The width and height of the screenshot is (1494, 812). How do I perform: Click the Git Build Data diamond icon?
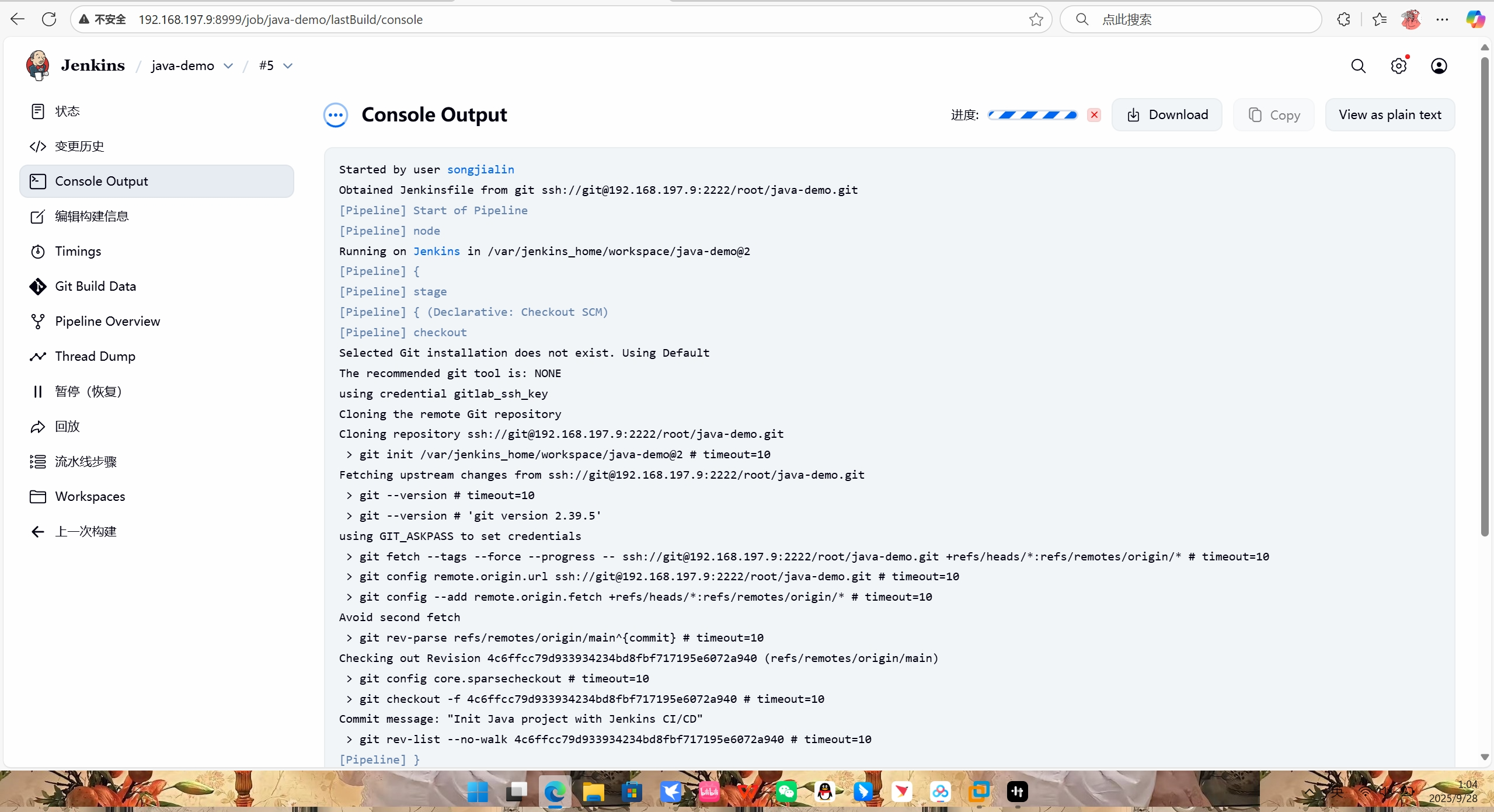(38, 286)
